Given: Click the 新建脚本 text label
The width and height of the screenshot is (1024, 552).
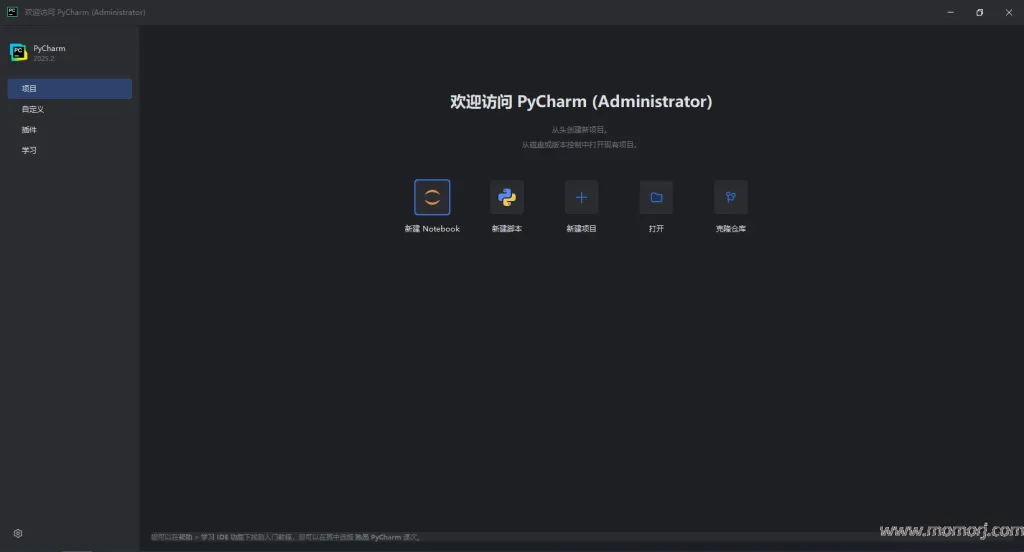Looking at the screenshot, I should tap(507, 229).
